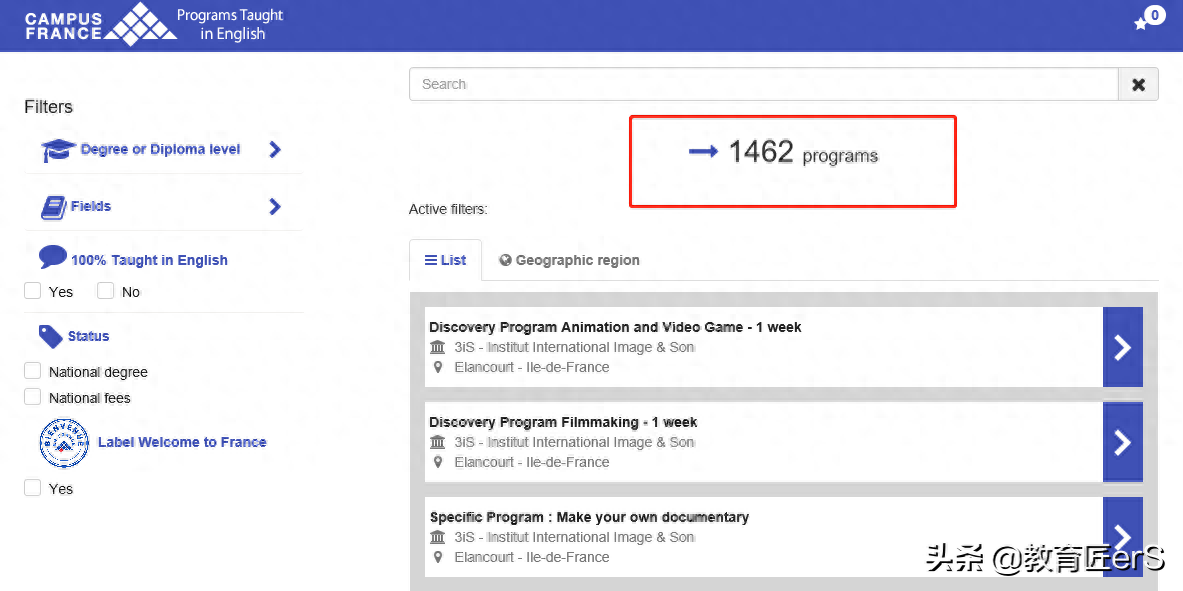
Task: Expand the Fields filter chevron
Action: pos(275,207)
